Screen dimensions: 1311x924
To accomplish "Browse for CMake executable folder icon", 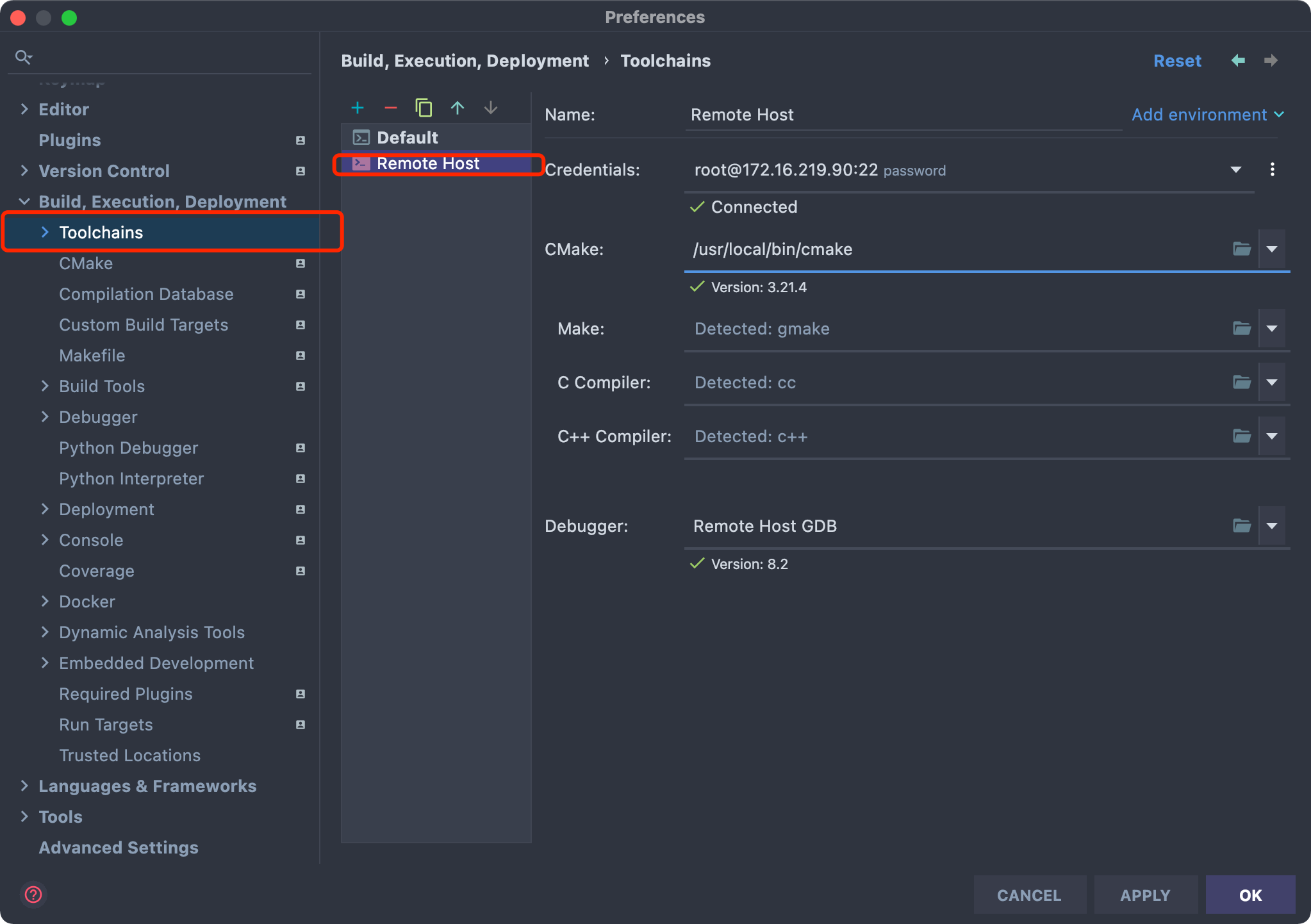I will [x=1242, y=249].
